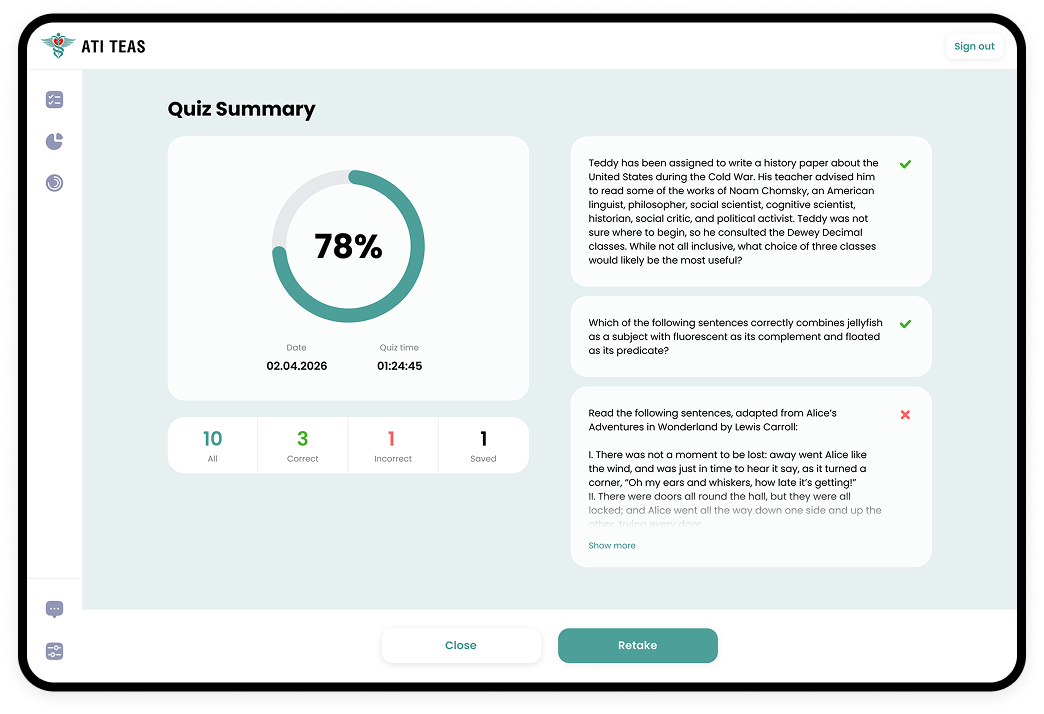This screenshot has height=714, width=1044.
Task: Toggle the Incorrect answers filter
Action: click(393, 444)
